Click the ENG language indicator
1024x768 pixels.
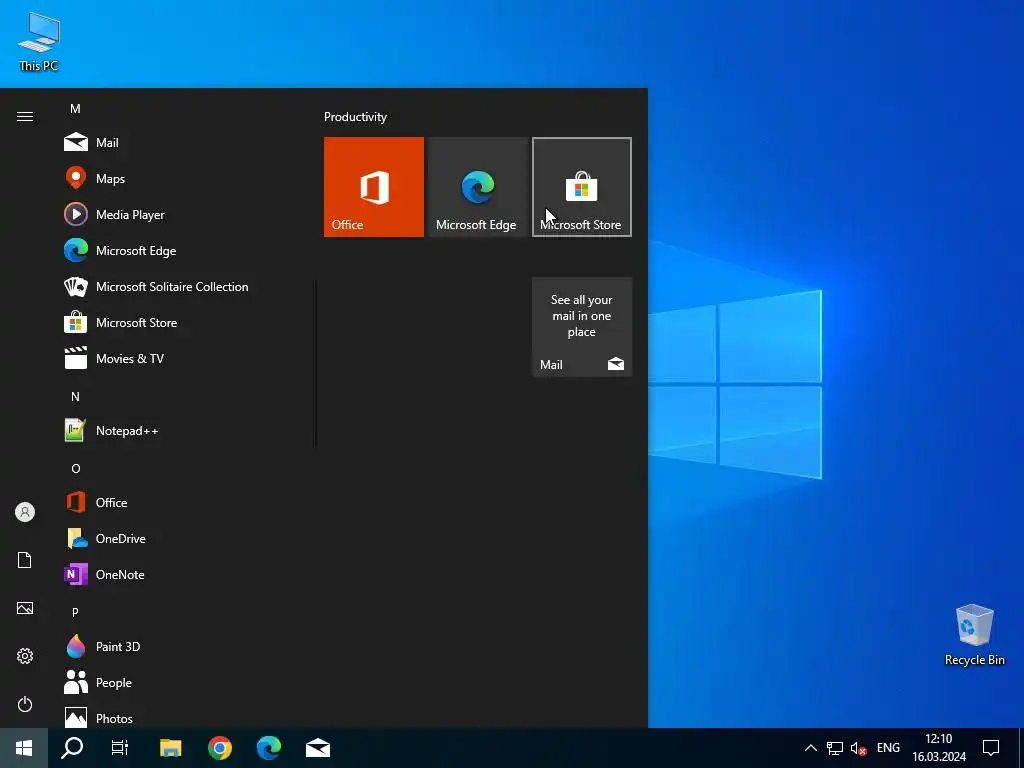coord(888,748)
